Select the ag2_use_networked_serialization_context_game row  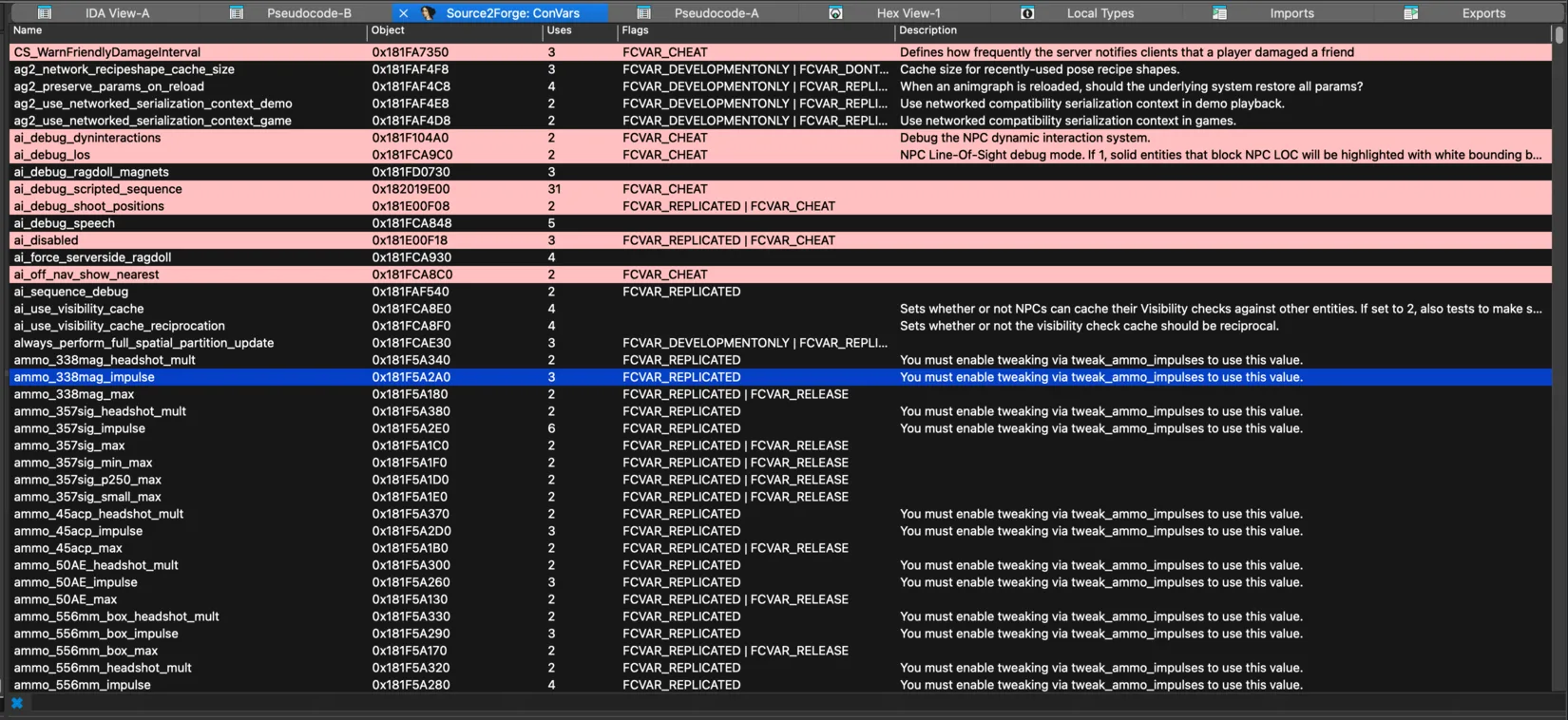780,121
